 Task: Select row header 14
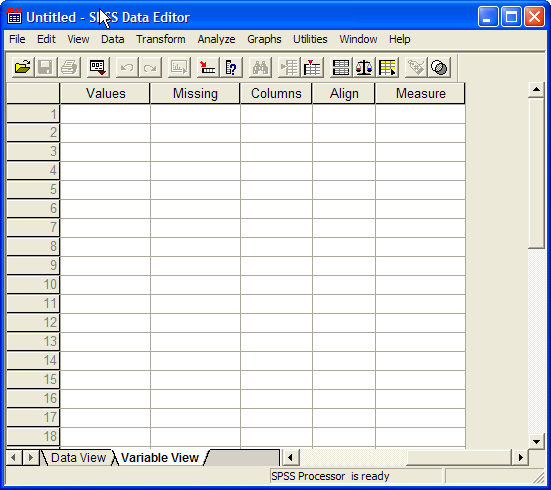(33, 360)
